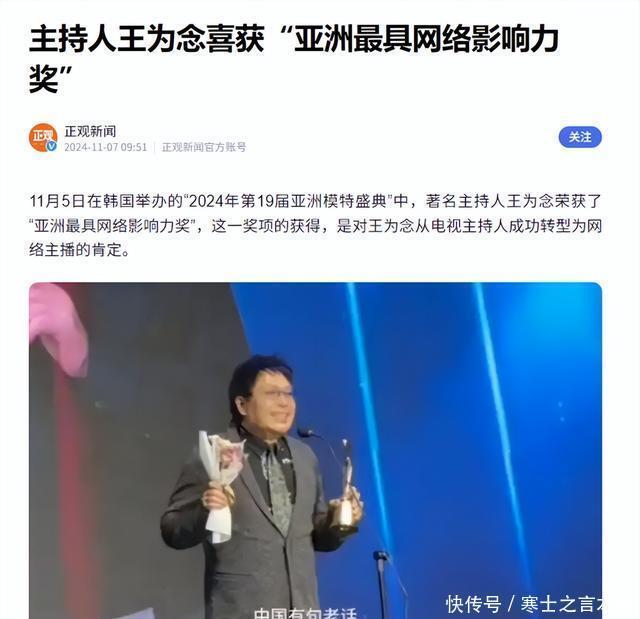Click the pink shape at photo's top-left
Screen dimensions: 640x619
(59, 328)
